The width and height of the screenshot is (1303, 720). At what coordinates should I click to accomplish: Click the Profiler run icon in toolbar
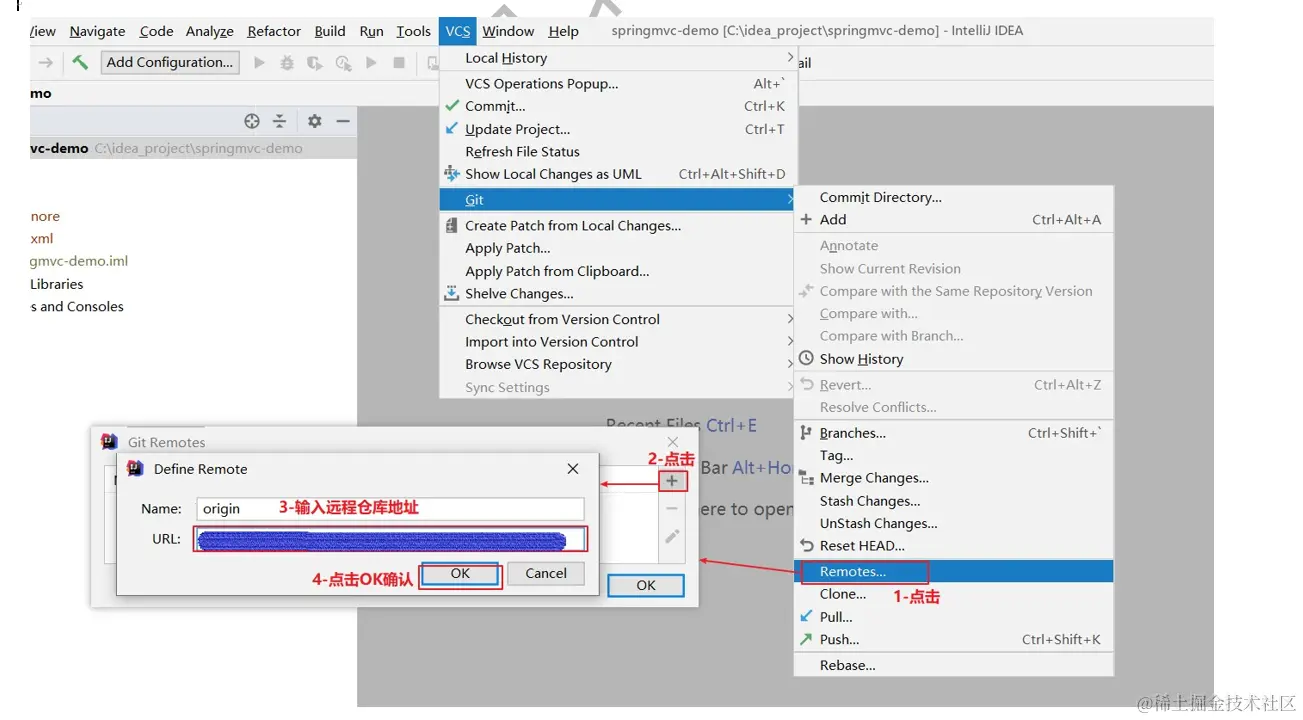343,62
